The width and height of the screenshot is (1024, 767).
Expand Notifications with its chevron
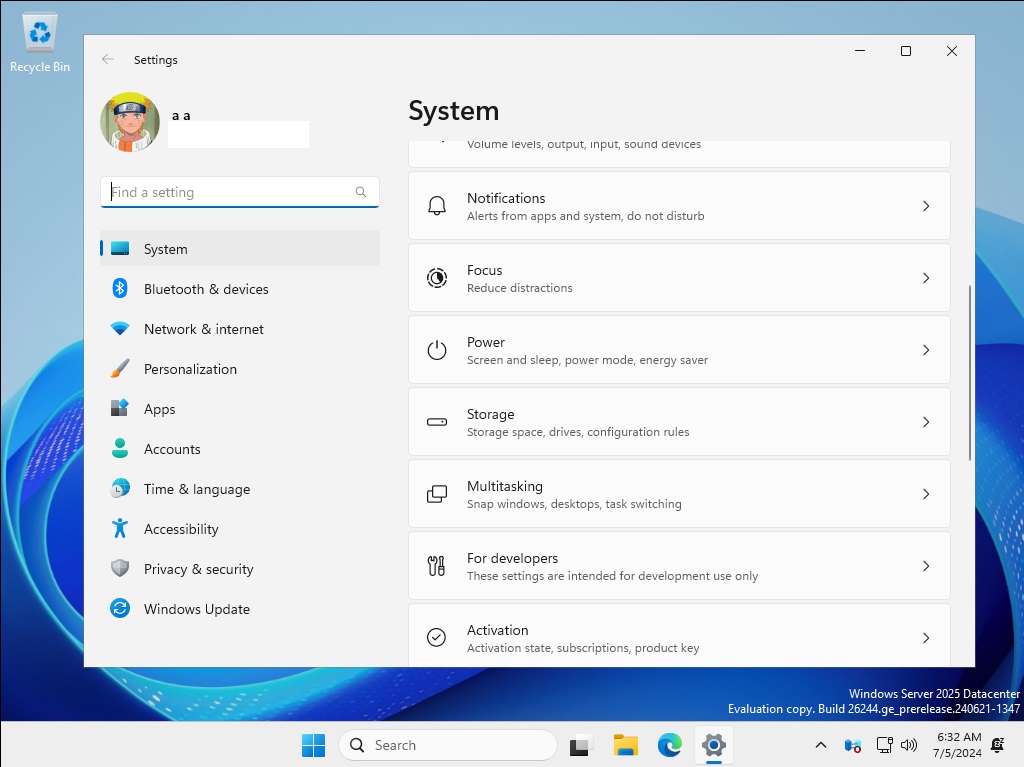coord(926,206)
